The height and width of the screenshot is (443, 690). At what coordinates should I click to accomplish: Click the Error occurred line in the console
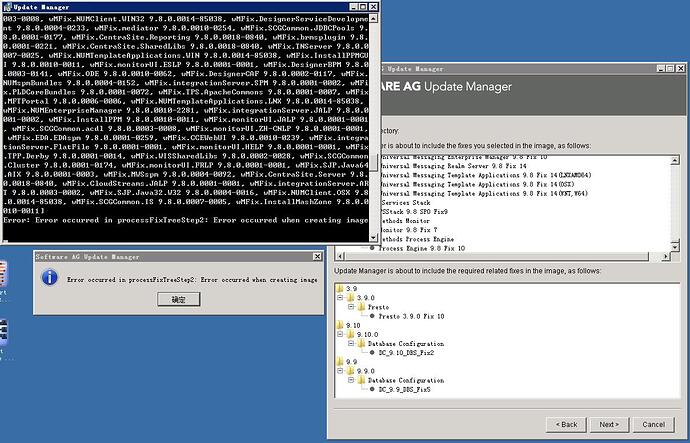(185, 220)
